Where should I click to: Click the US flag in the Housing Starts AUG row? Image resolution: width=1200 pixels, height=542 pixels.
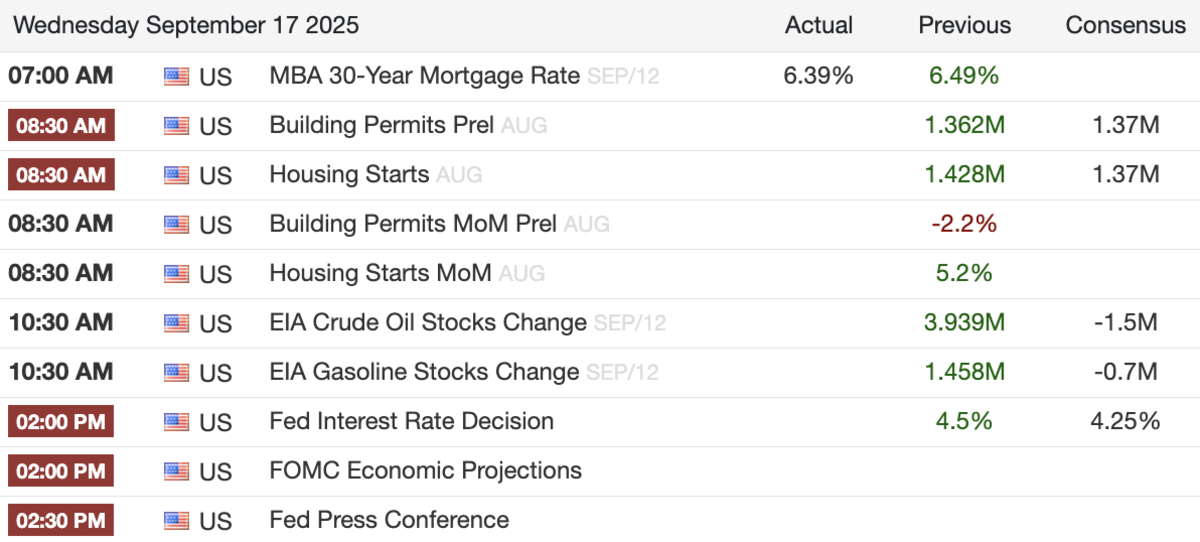coord(176,175)
